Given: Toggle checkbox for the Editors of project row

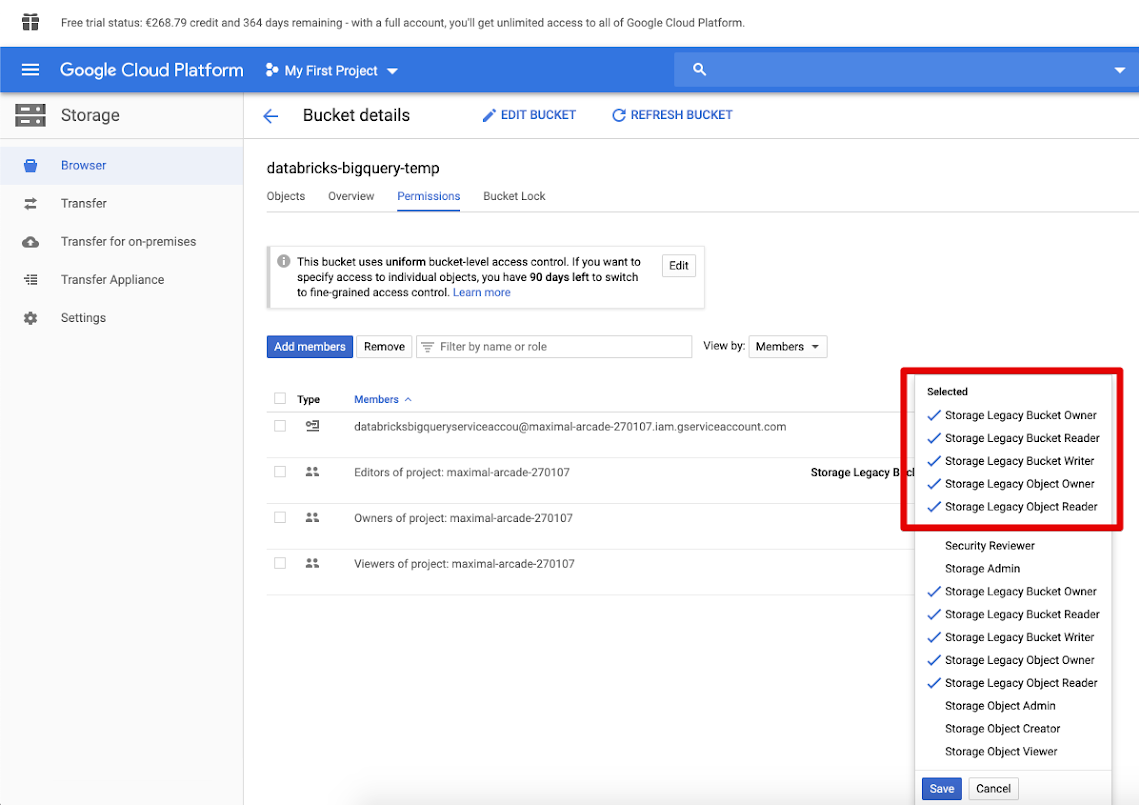Looking at the screenshot, I should pyautogui.click(x=280, y=472).
